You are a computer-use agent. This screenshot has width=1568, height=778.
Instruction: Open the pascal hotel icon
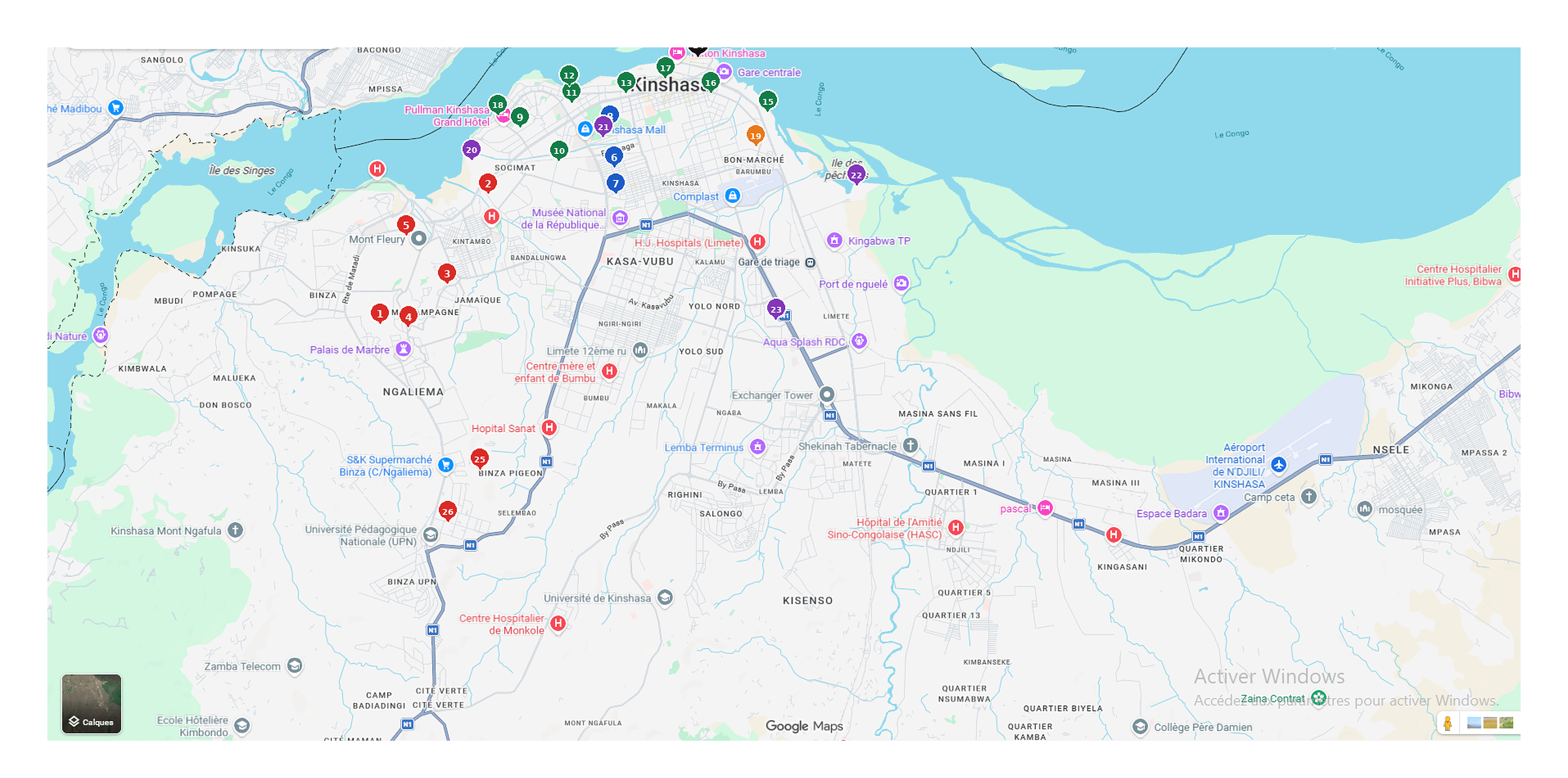pyautogui.click(x=1045, y=508)
